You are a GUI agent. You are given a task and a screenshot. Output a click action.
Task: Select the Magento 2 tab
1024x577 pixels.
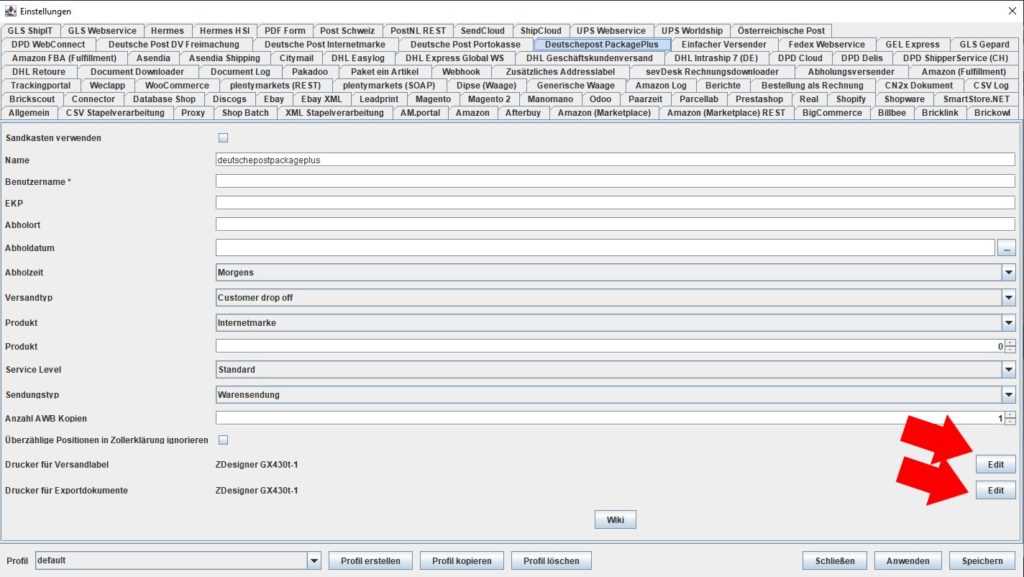(x=489, y=99)
